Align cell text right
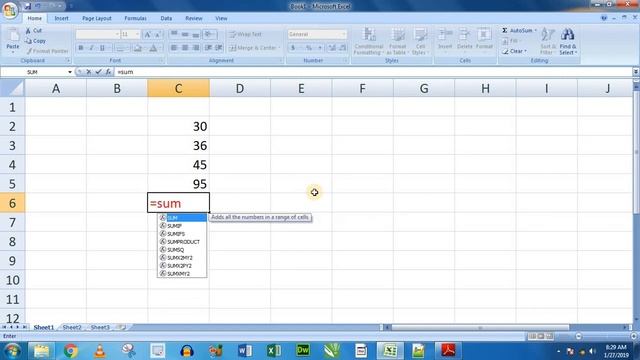Image resolution: width=640 pixels, height=360 pixels. [x=196, y=48]
